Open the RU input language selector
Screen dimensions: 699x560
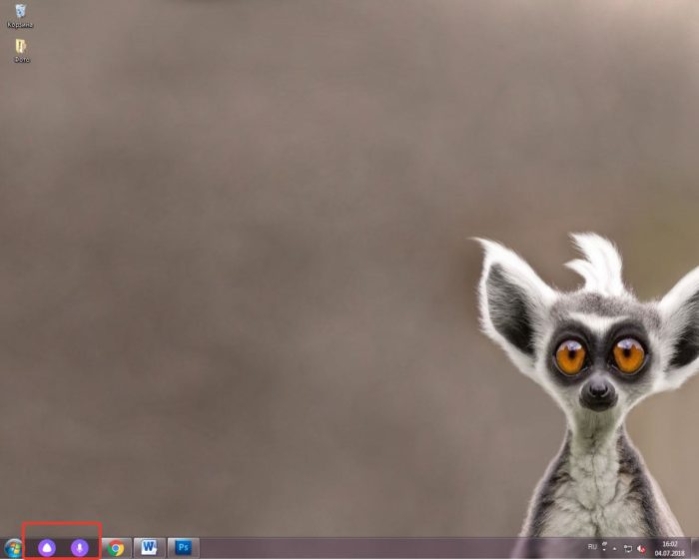point(592,547)
